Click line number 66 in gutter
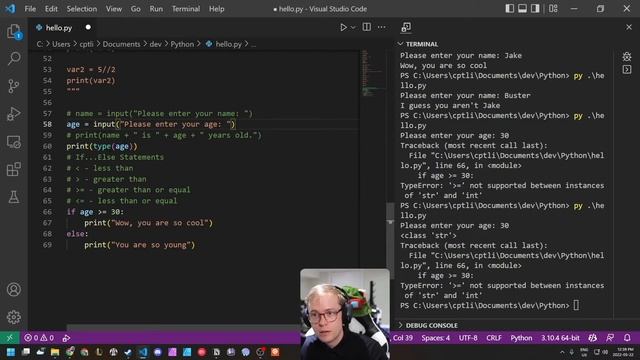Image resolution: width=640 pixels, height=360 pixels. coord(47,212)
